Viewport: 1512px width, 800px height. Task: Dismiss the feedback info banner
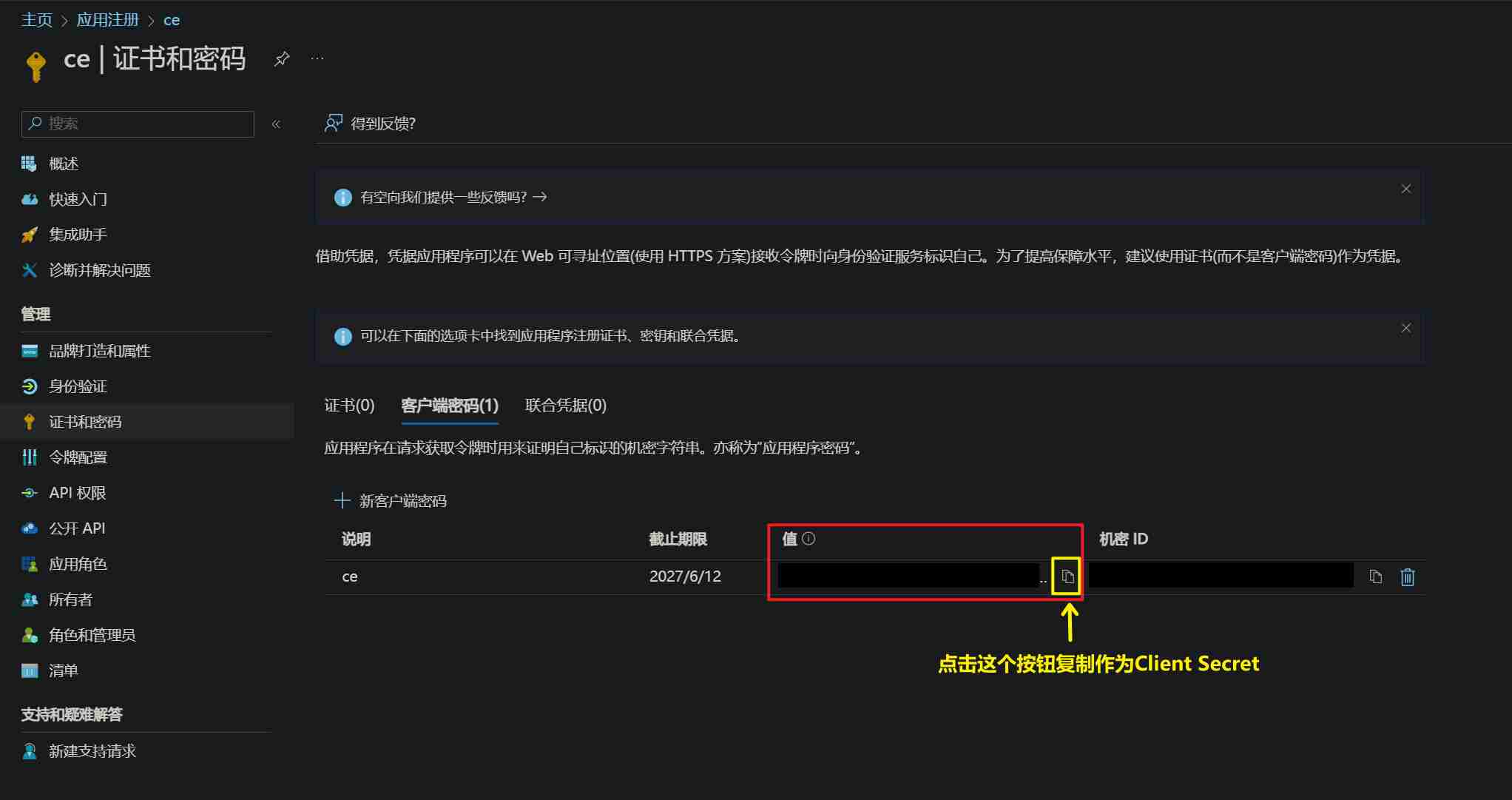[1405, 189]
